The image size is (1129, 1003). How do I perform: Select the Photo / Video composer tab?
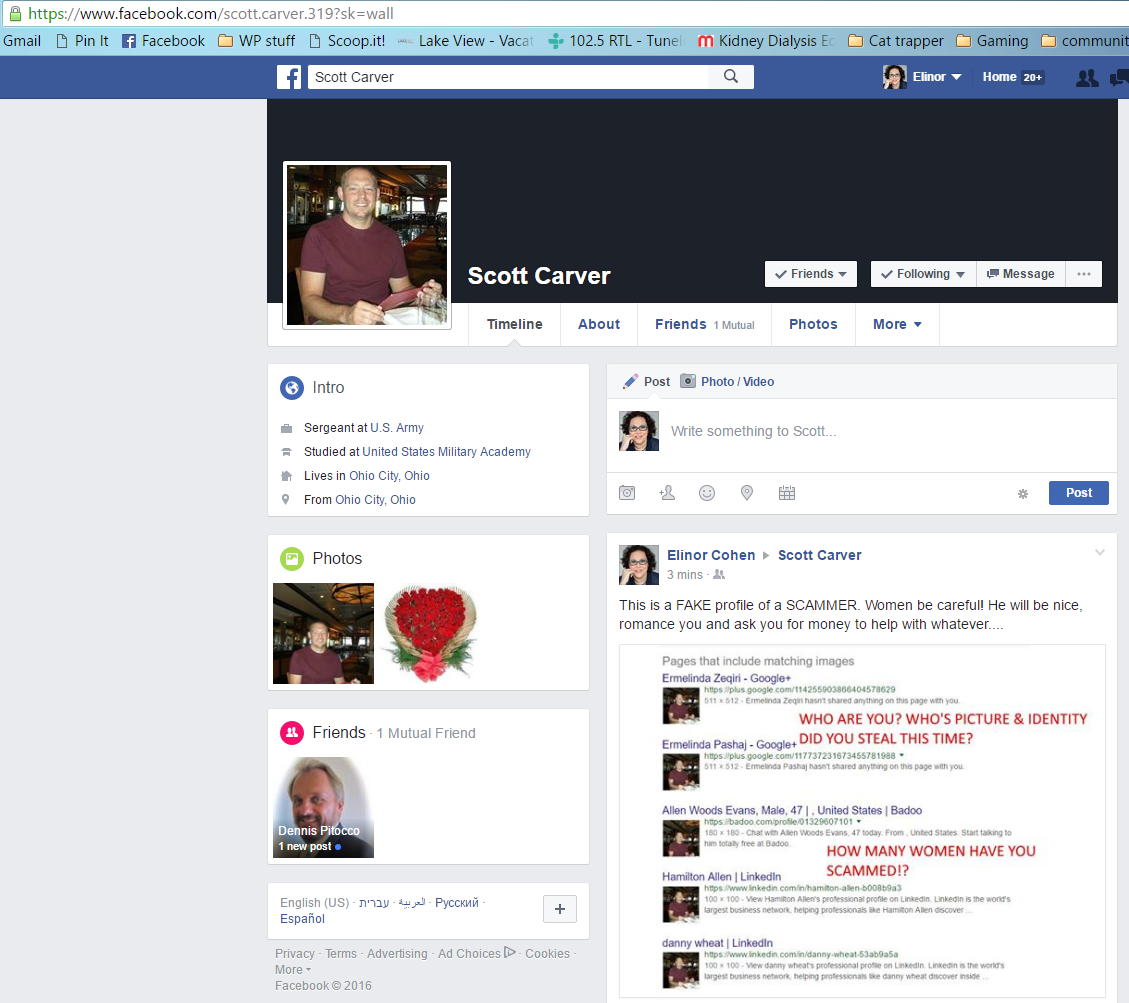727,382
